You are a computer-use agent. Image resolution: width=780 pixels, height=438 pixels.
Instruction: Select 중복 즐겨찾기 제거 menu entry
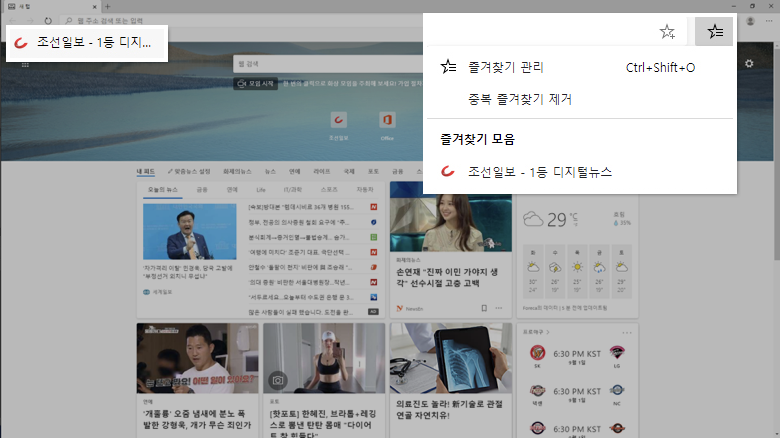519,99
